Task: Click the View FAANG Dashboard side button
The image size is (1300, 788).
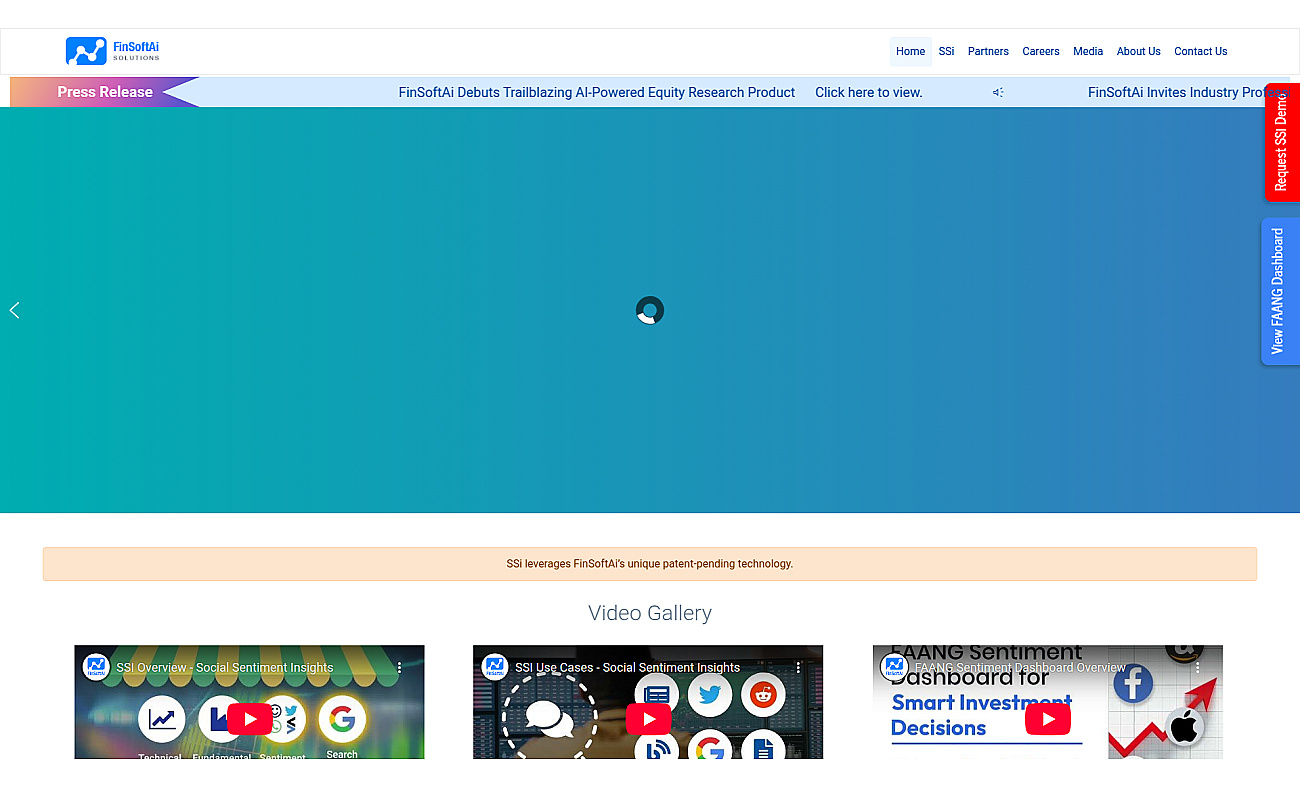Action: tap(1279, 291)
